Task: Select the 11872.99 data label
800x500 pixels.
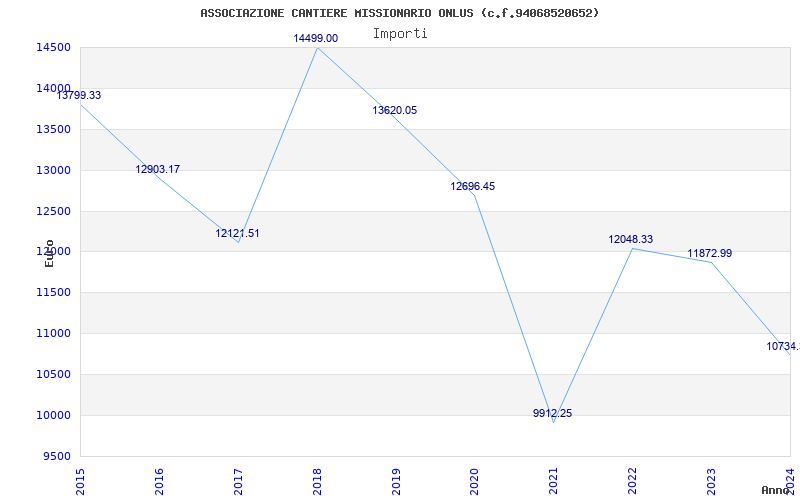Action: tap(710, 254)
